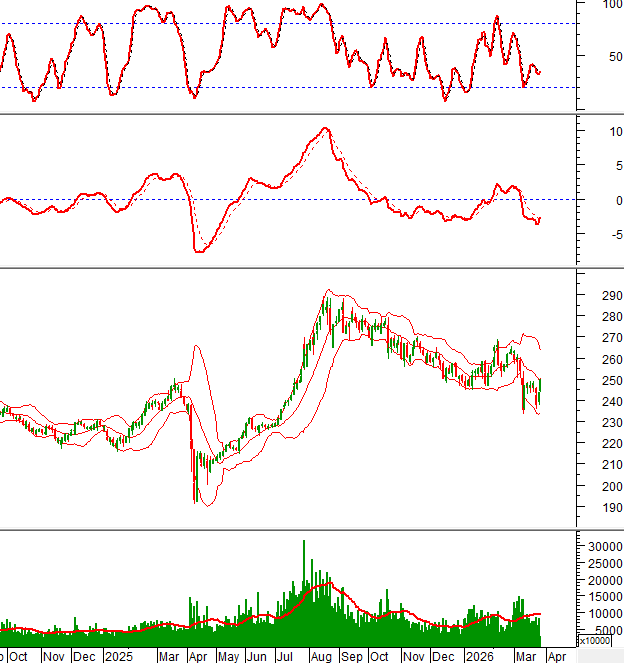Select the 100 level on oscillator scale

612,5
